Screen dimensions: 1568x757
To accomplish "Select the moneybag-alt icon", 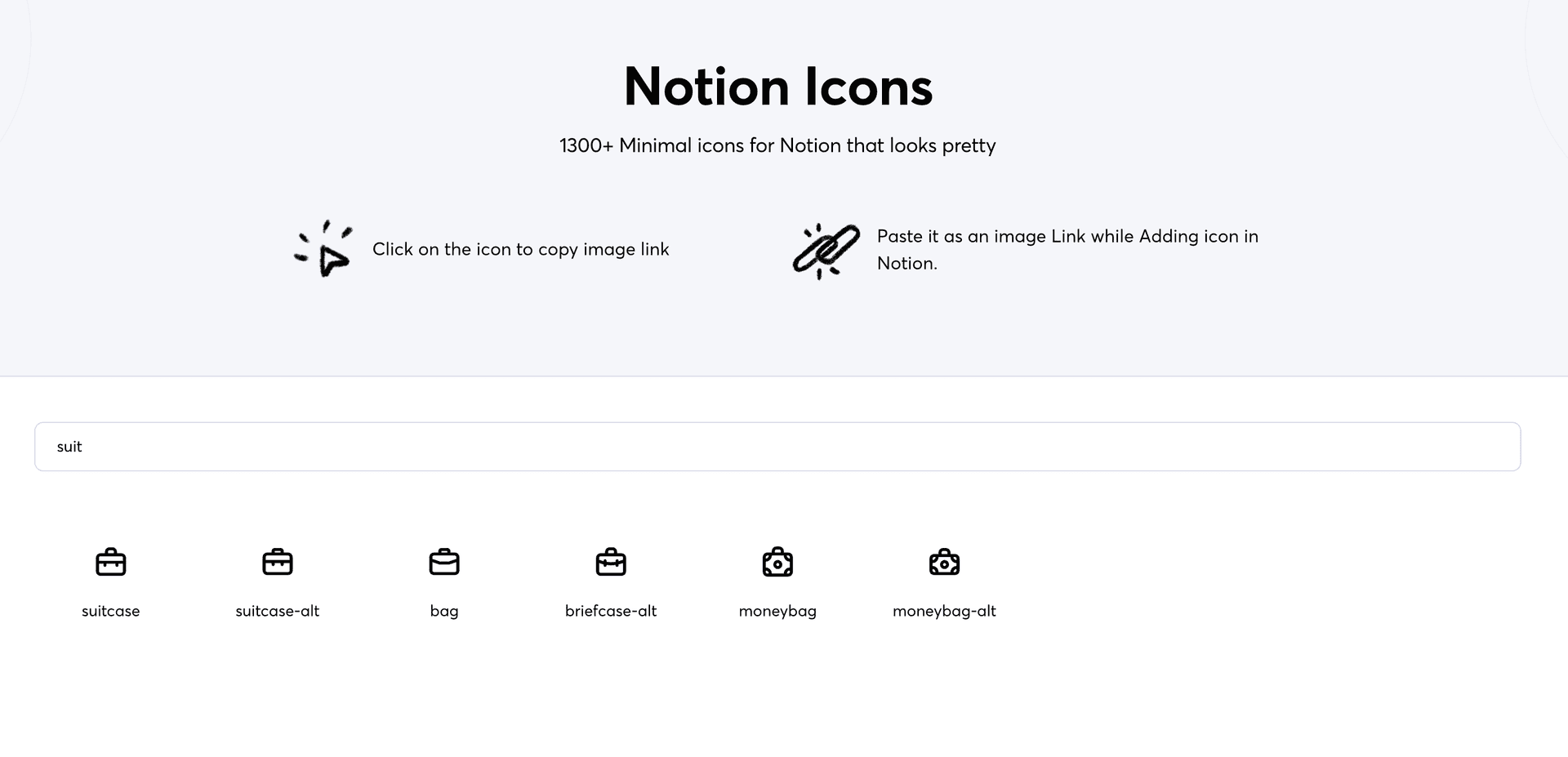I will click(x=944, y=563).
